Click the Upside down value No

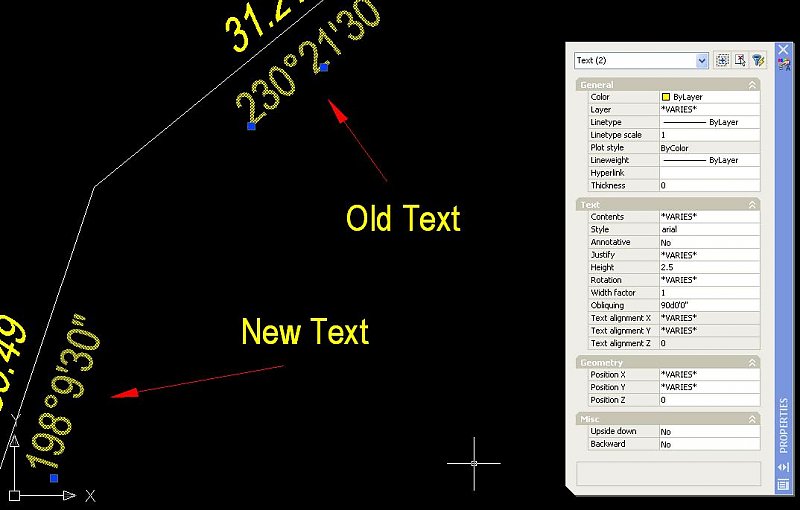pyautogui.click(x=709, y=431)
